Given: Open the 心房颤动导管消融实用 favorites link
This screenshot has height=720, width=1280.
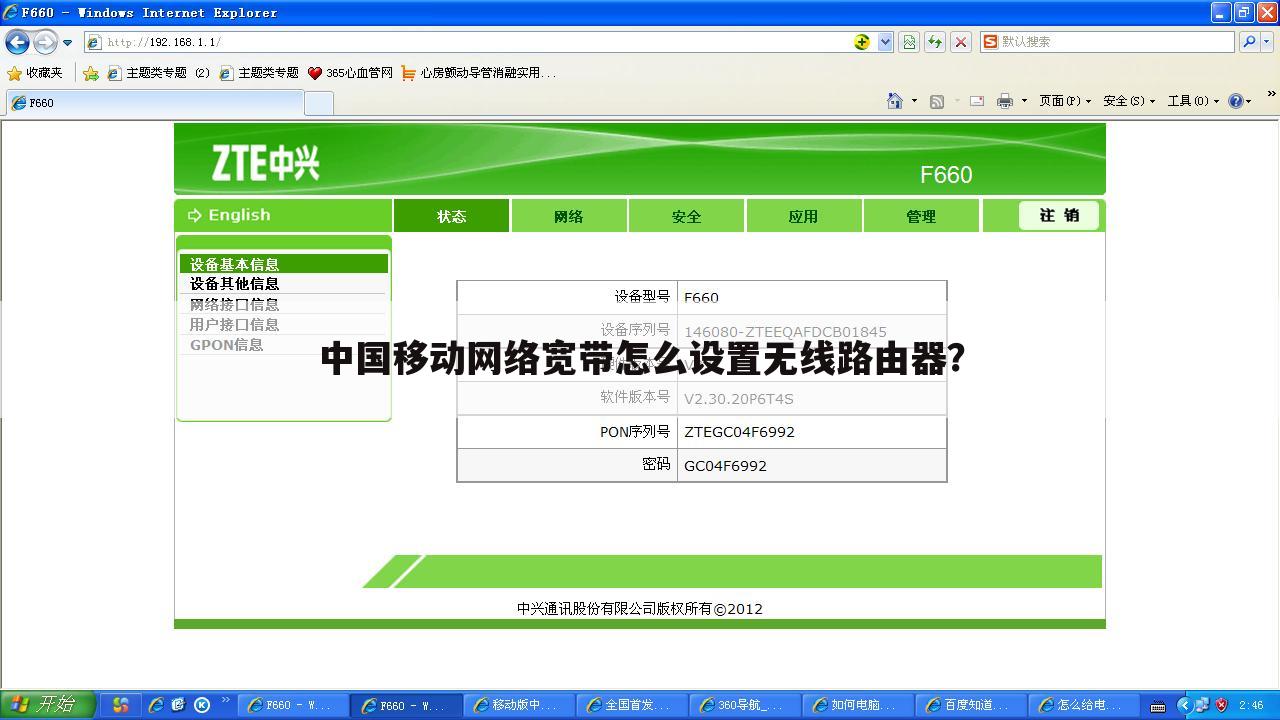Looking at the screenshot, I should (478, 73).
